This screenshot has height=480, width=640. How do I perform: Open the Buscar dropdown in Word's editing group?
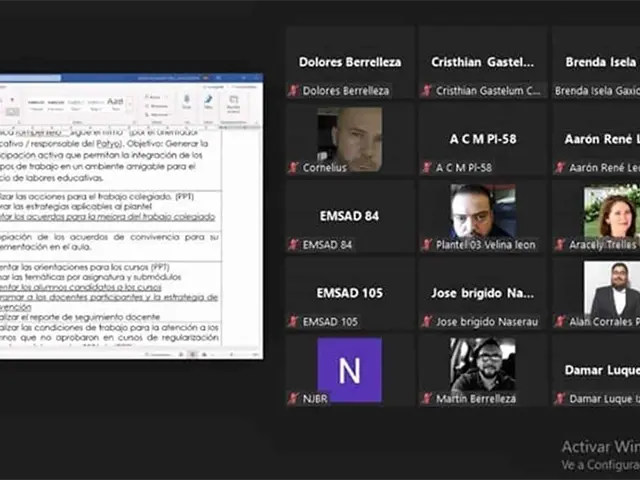pyautogui.click(x=156, y=97)
